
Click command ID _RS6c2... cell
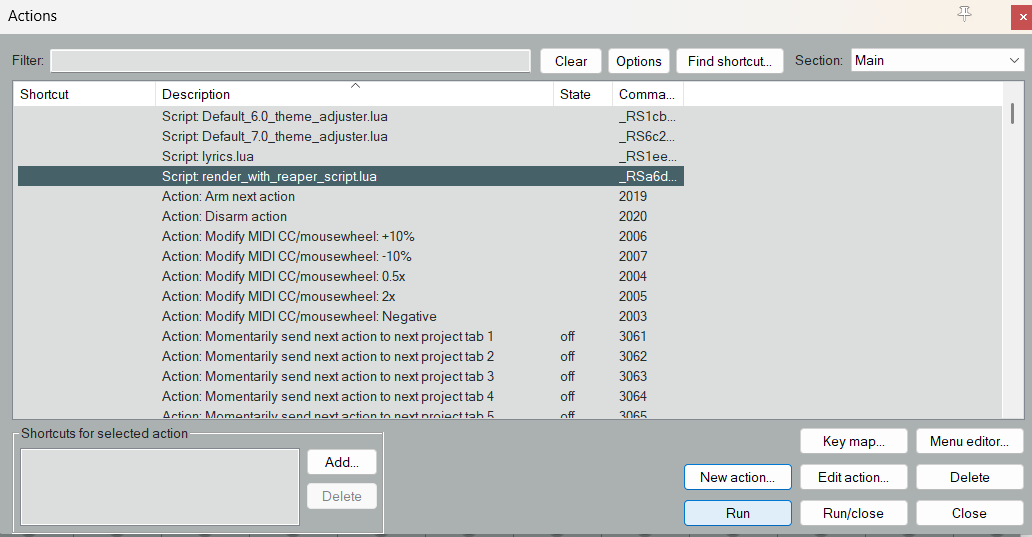[647, 136]
